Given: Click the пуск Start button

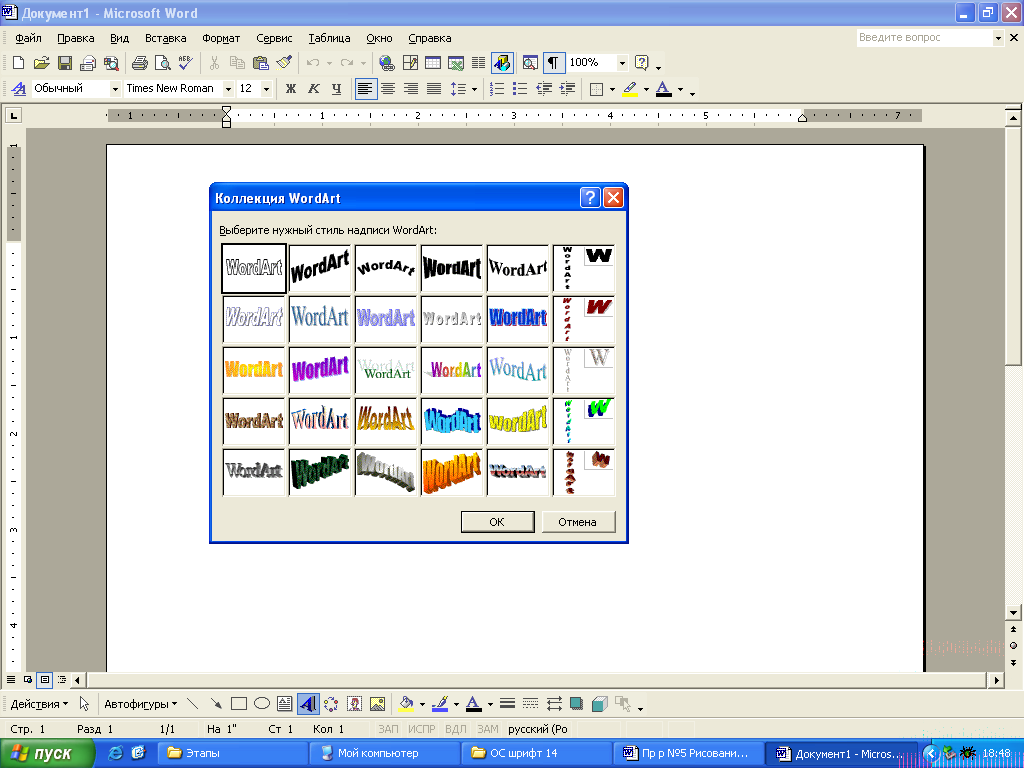Looking at the screenshot, I should coord(46,753).
